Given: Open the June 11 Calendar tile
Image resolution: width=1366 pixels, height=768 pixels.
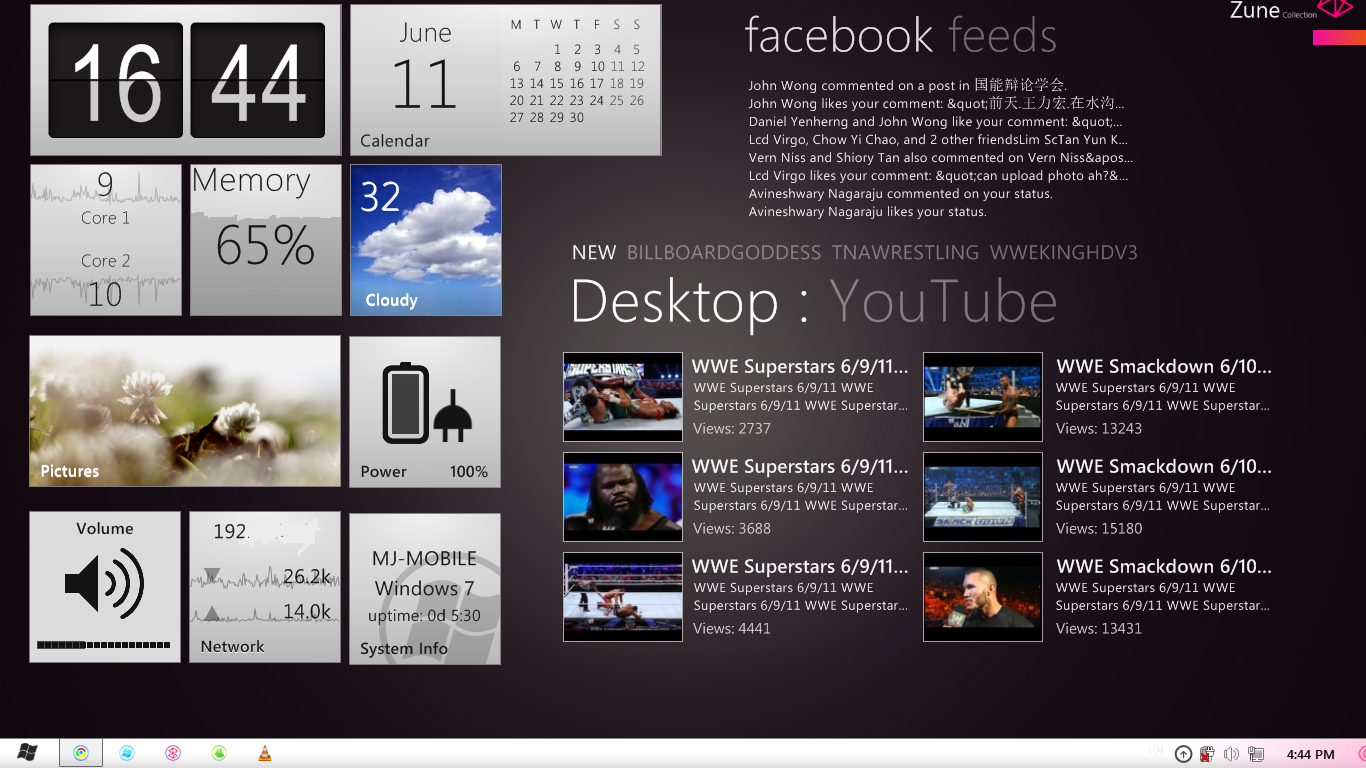Looking at the screenshot, I should (x=506, y=80).
